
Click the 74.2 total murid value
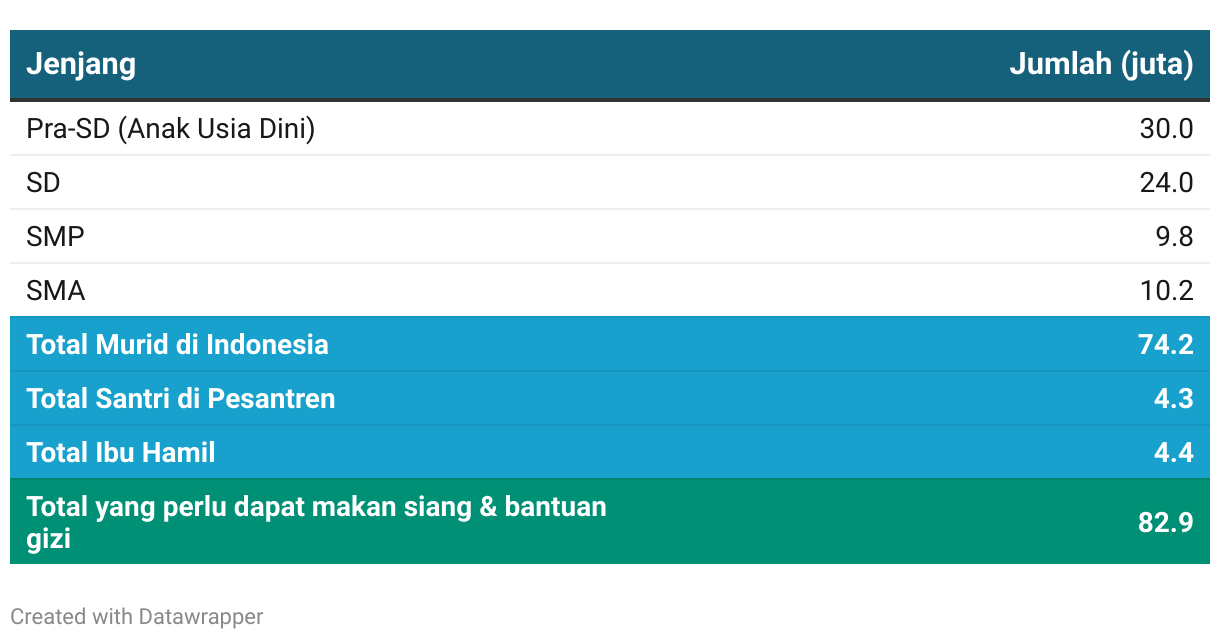tap(1166, 345)
